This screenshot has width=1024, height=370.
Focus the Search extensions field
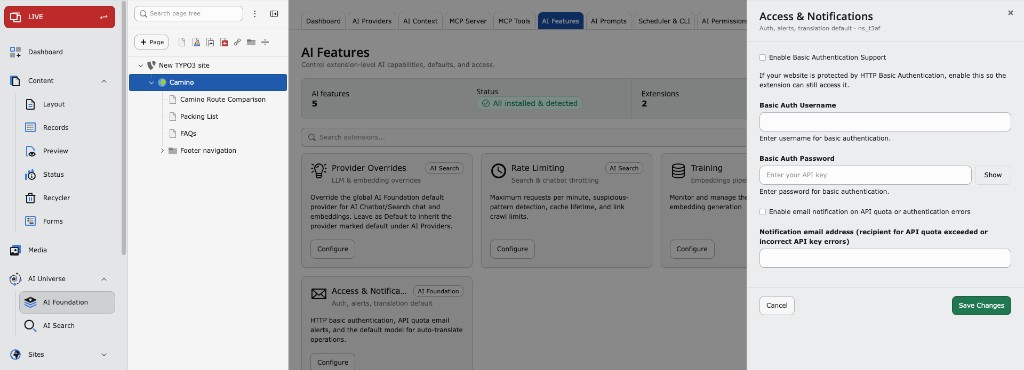524,138
